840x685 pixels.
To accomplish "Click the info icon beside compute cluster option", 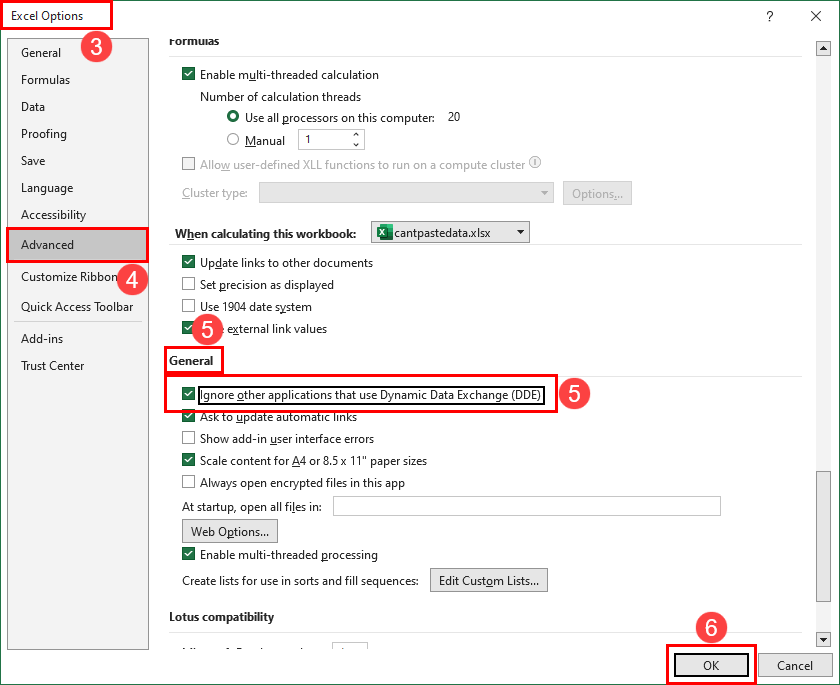I will pyautogui.click(x=535, y=162).
